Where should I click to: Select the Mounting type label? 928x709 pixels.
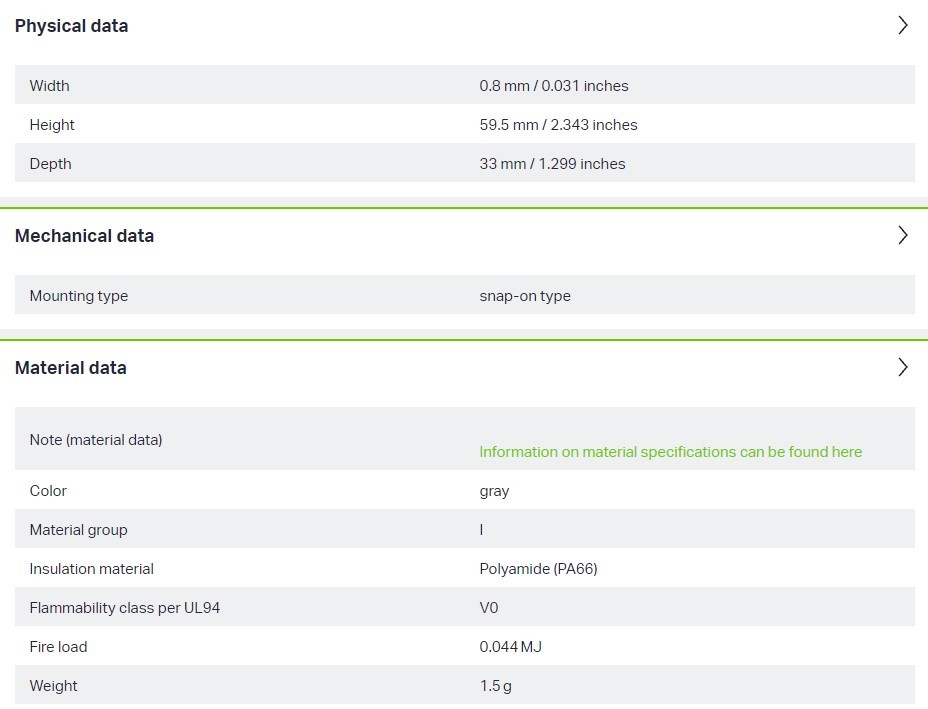[79, 296]
